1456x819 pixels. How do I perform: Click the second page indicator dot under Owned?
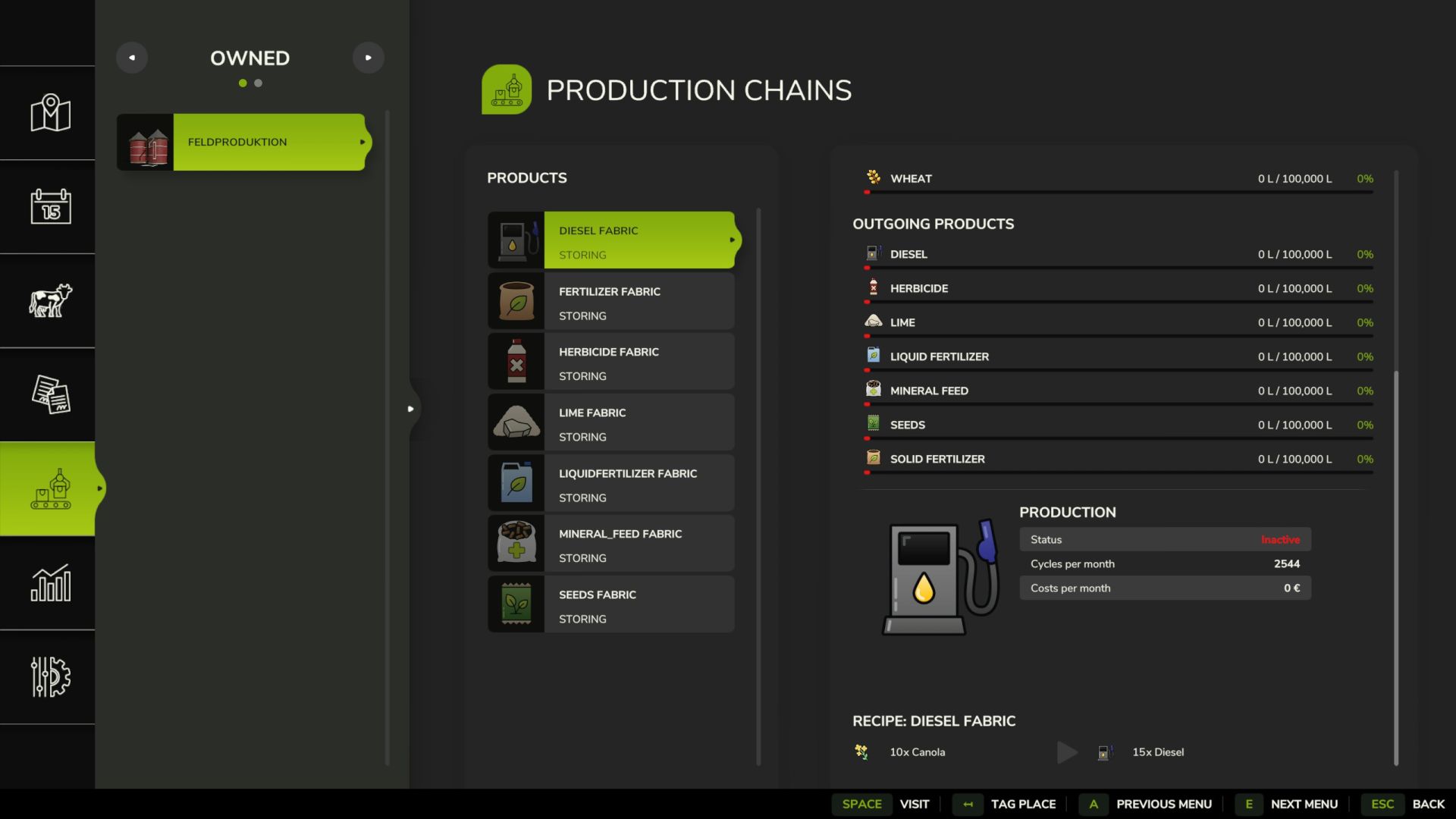259,83
